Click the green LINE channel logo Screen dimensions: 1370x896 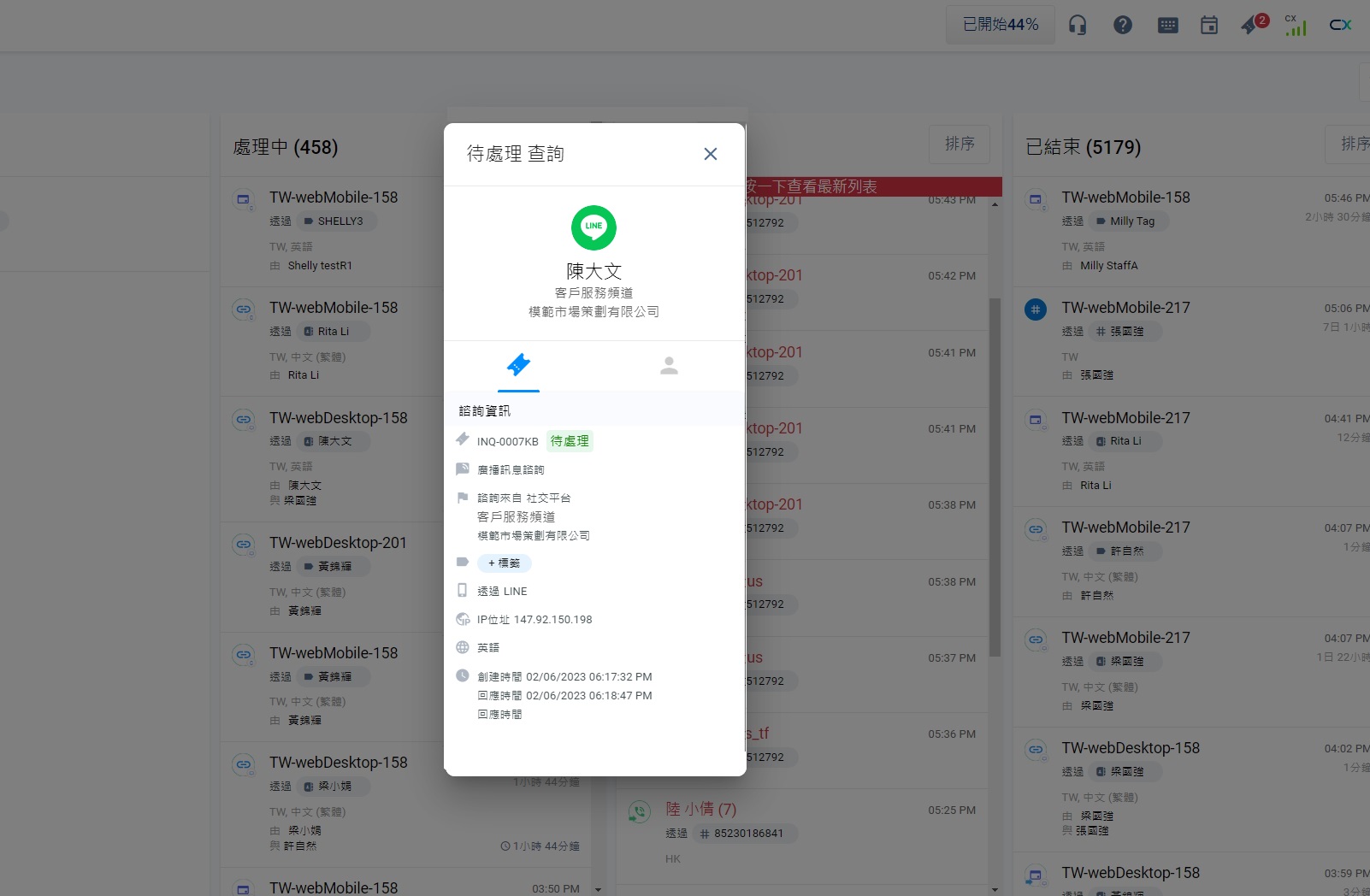[x=593, y=227]
